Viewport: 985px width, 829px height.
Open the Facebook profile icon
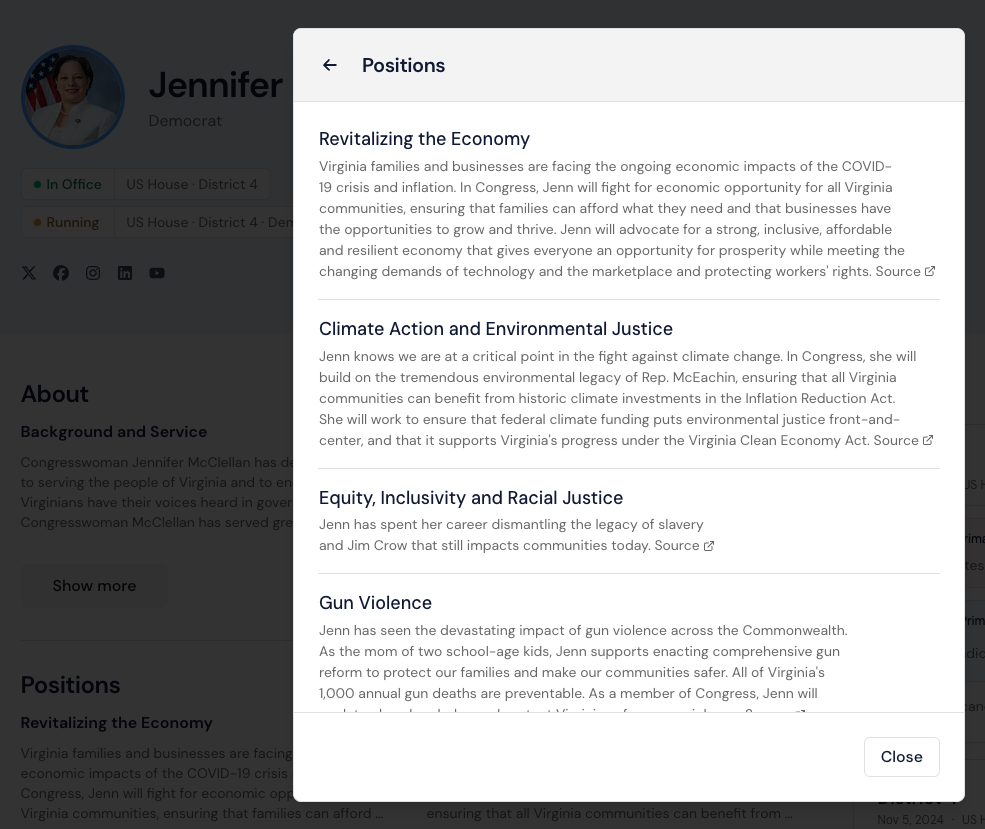[x=61, y=273]
